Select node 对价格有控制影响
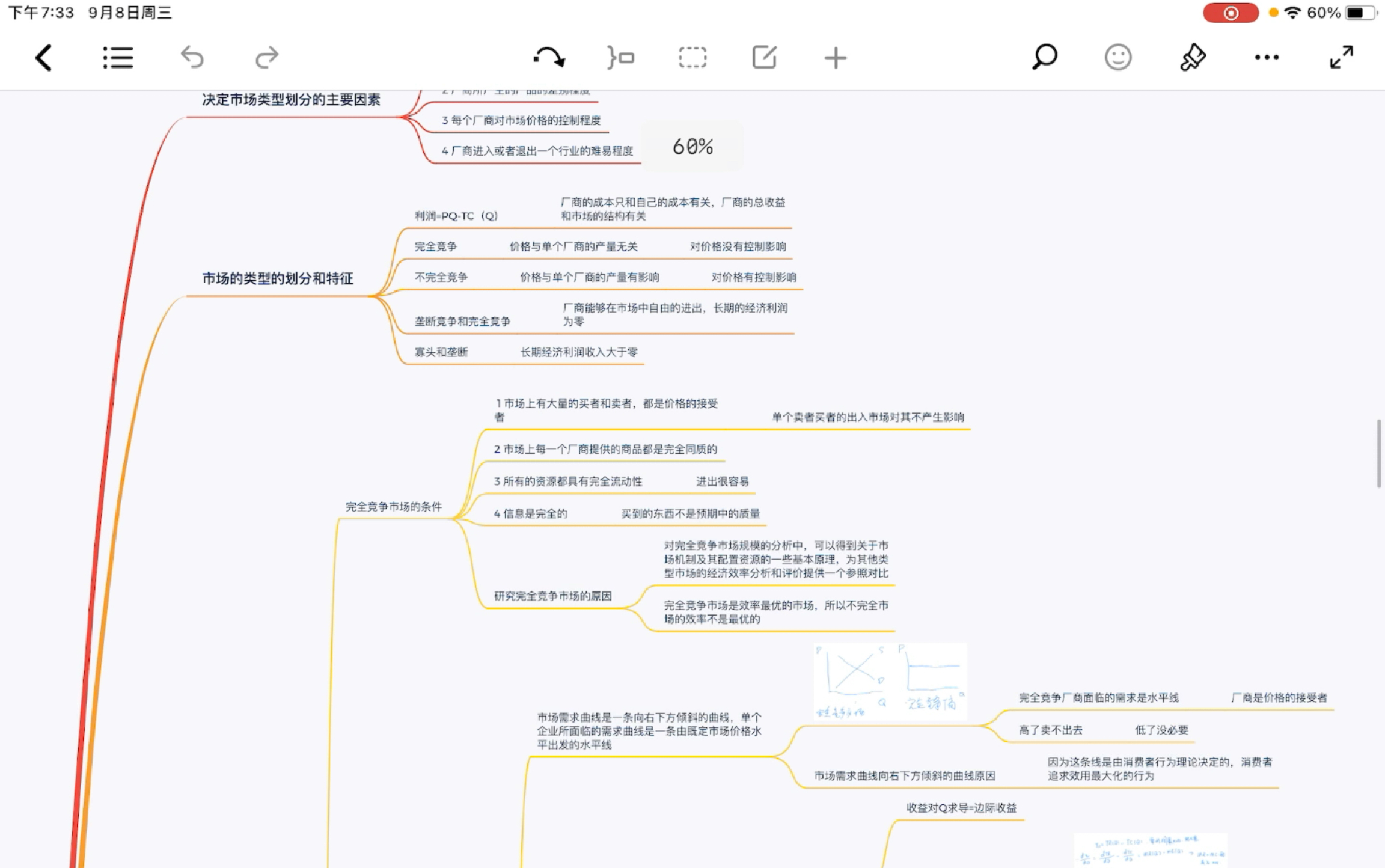1385x868 pixels. click(754, 277)
